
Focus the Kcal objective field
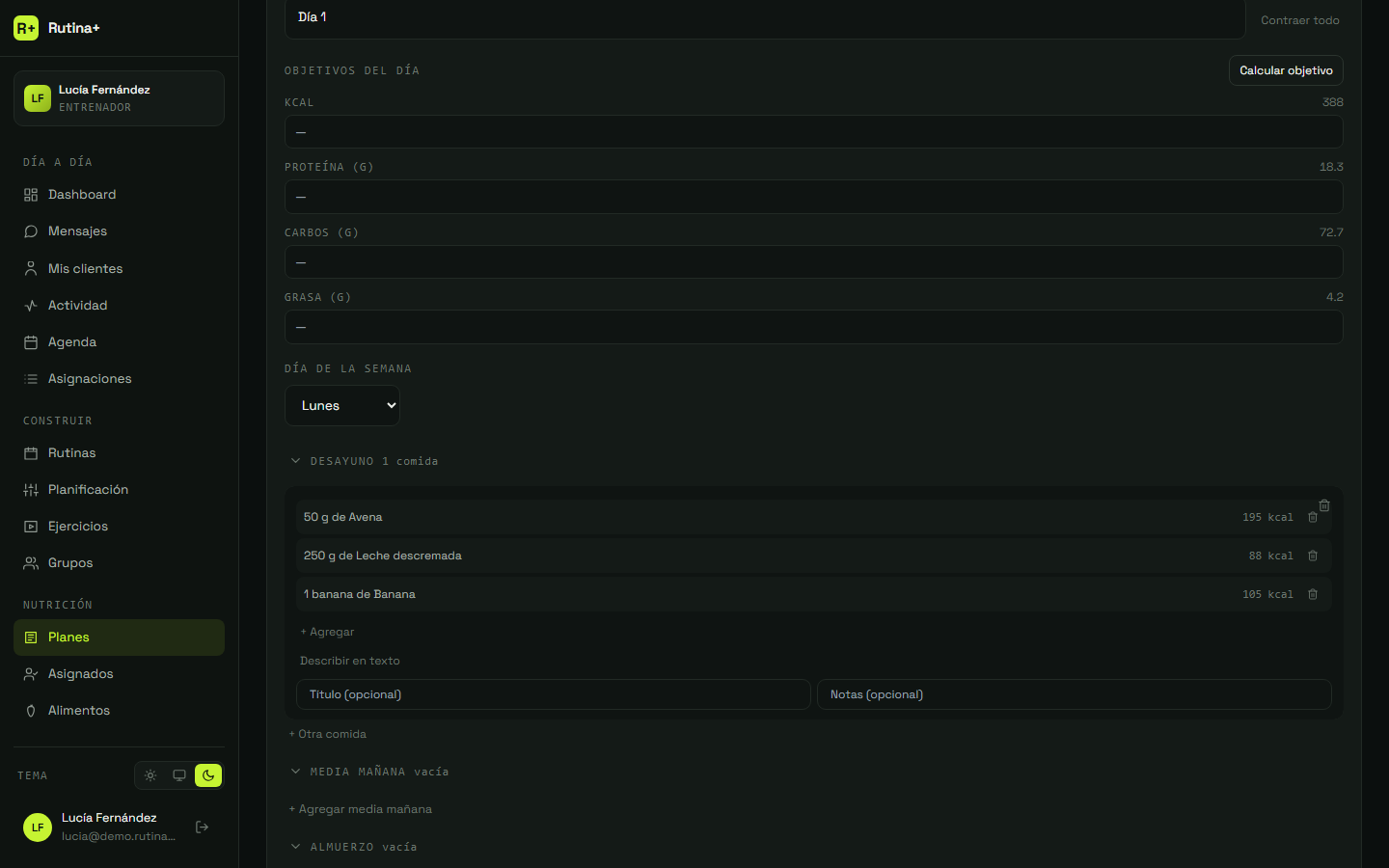[813, 132]
